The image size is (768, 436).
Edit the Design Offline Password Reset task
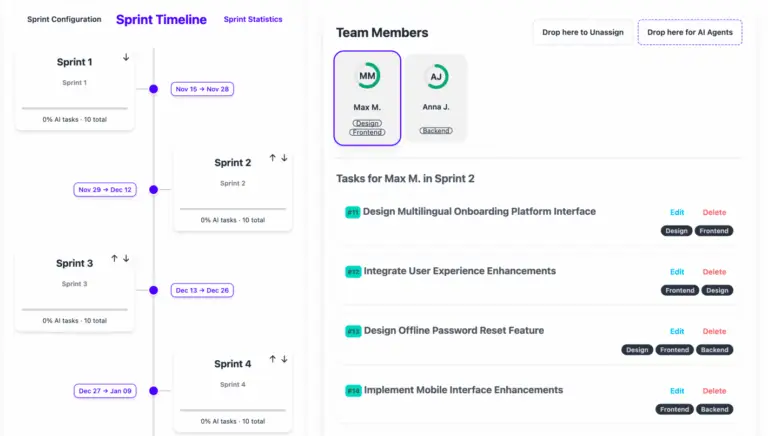point(677,331)
